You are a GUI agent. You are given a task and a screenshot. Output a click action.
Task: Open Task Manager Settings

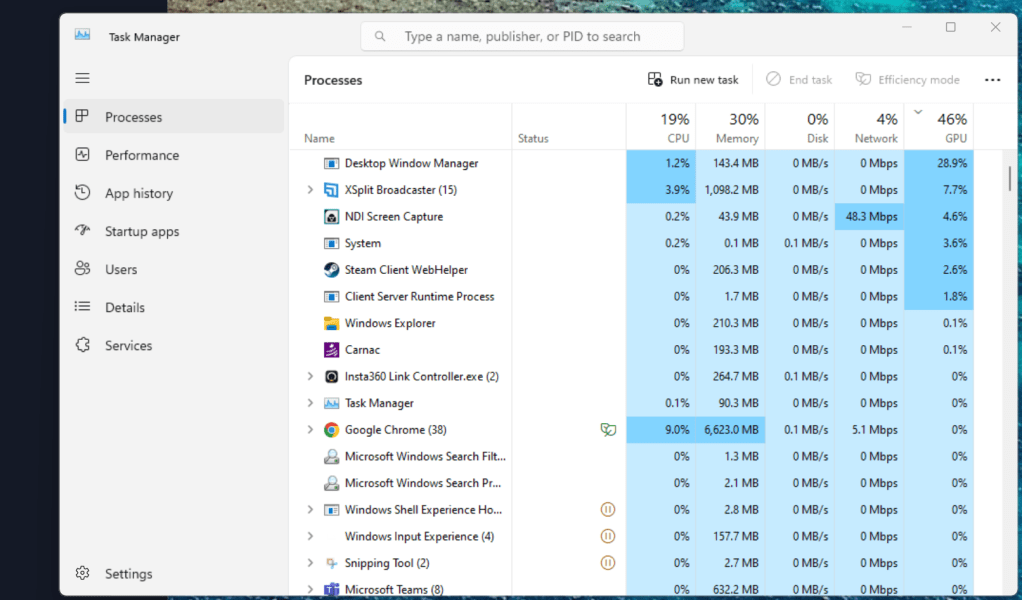coord(174,574)
